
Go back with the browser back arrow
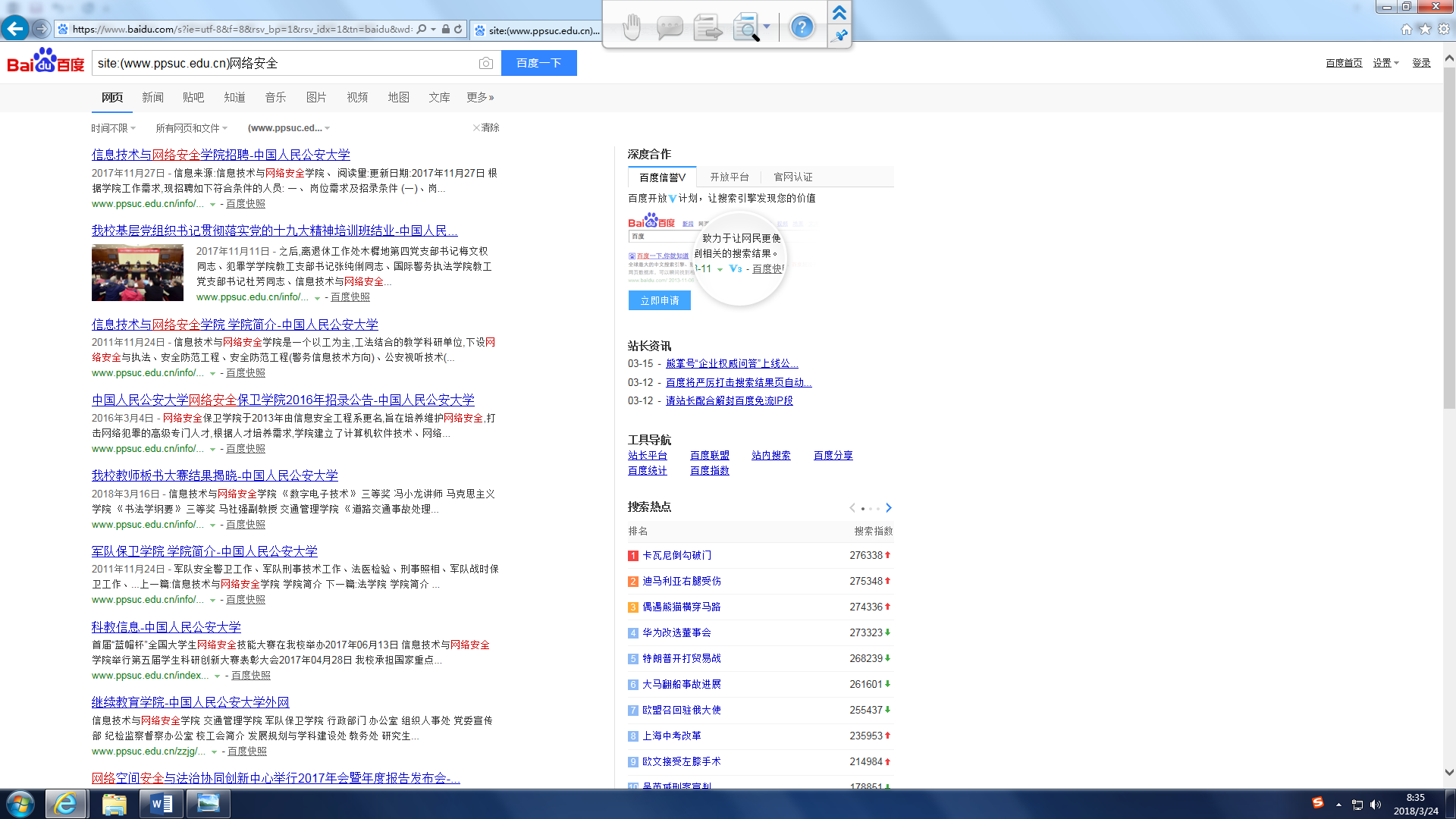(x=15, y=29)
